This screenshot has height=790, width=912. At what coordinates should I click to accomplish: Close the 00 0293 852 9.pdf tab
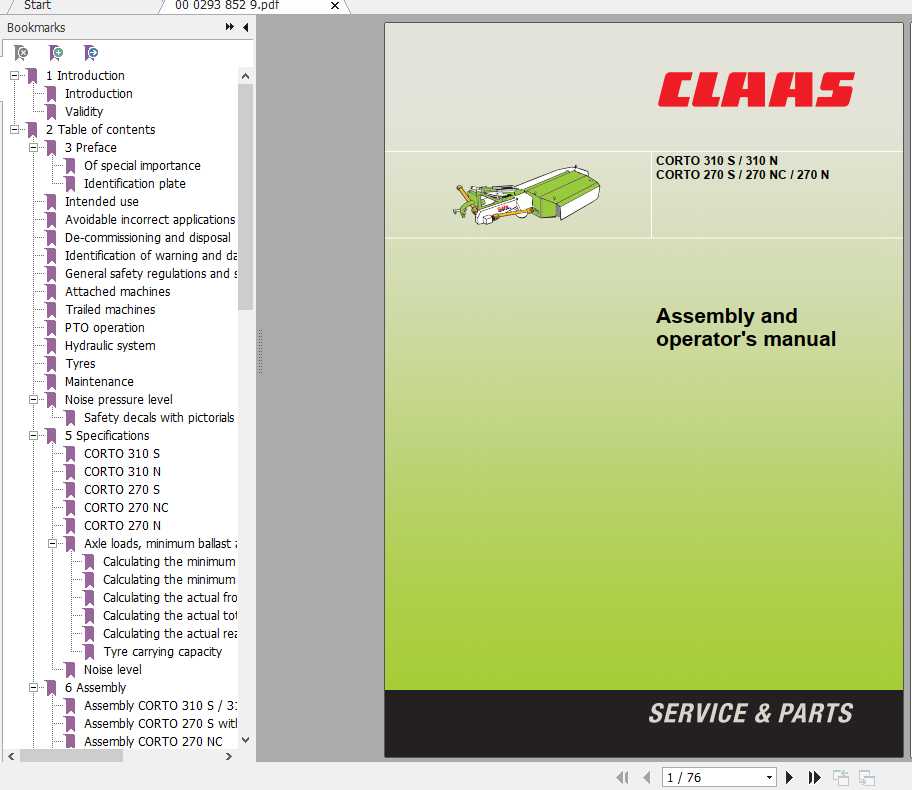334,6
